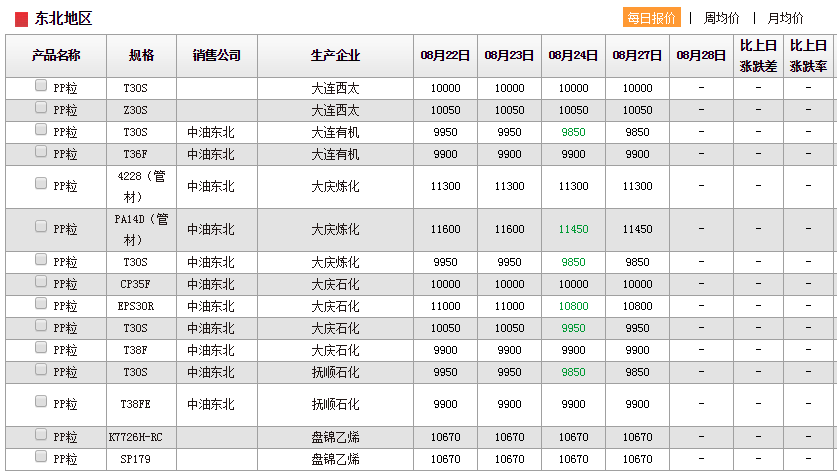Click the green 9850 price in 大庆炼化 T30S row
Viewport: 837px width, 473px height.
coord(573,262)
